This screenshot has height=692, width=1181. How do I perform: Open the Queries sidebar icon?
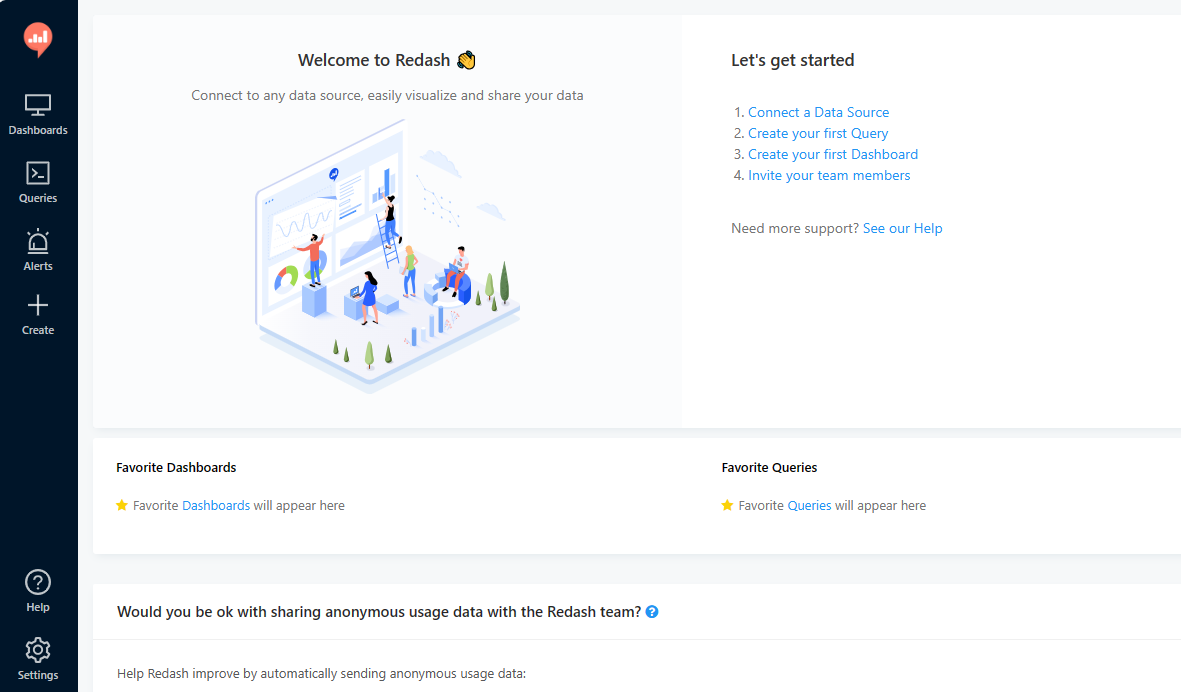tap(38, 173)
